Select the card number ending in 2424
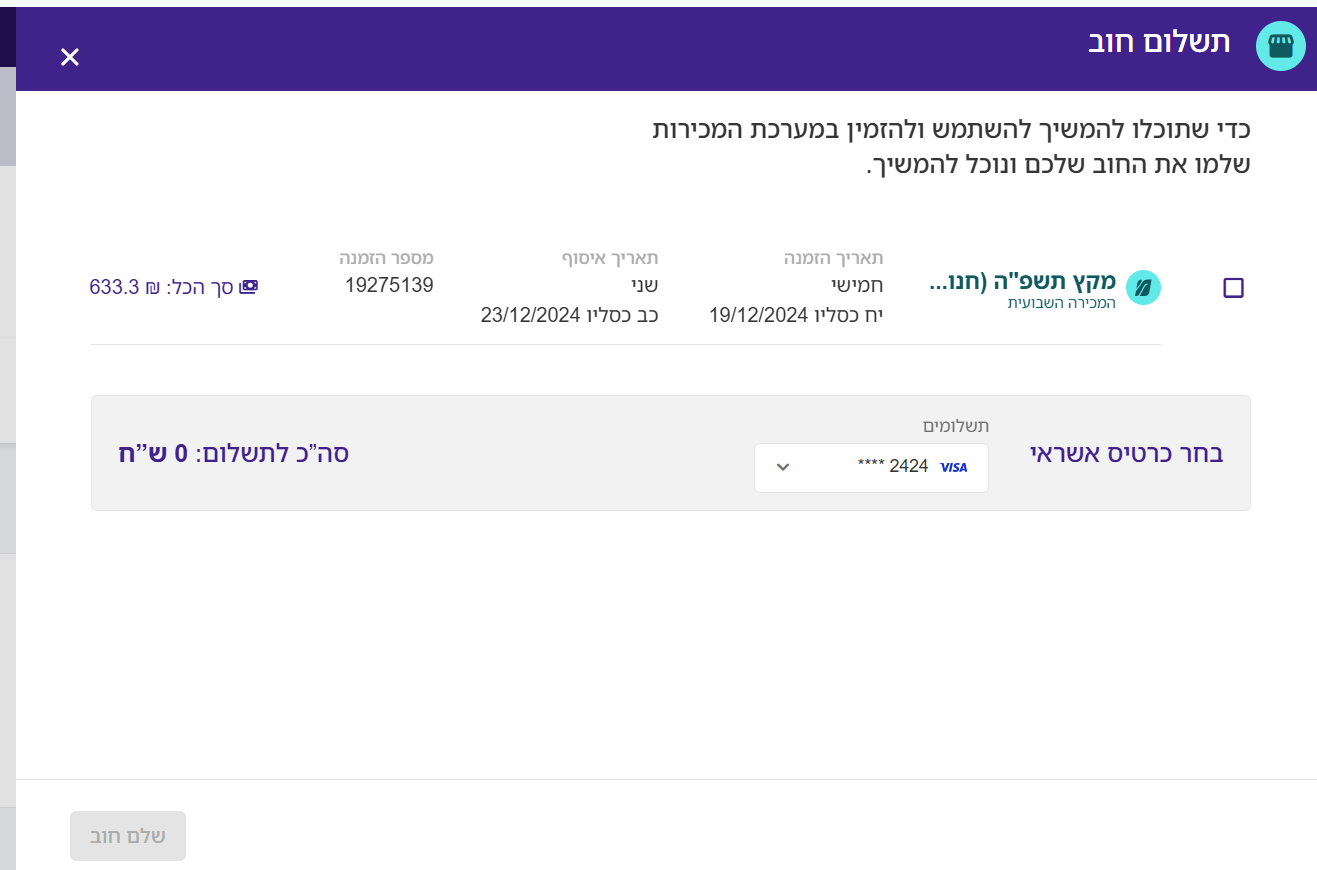Screen dimensions: 1317x870 tap(893, 466)
